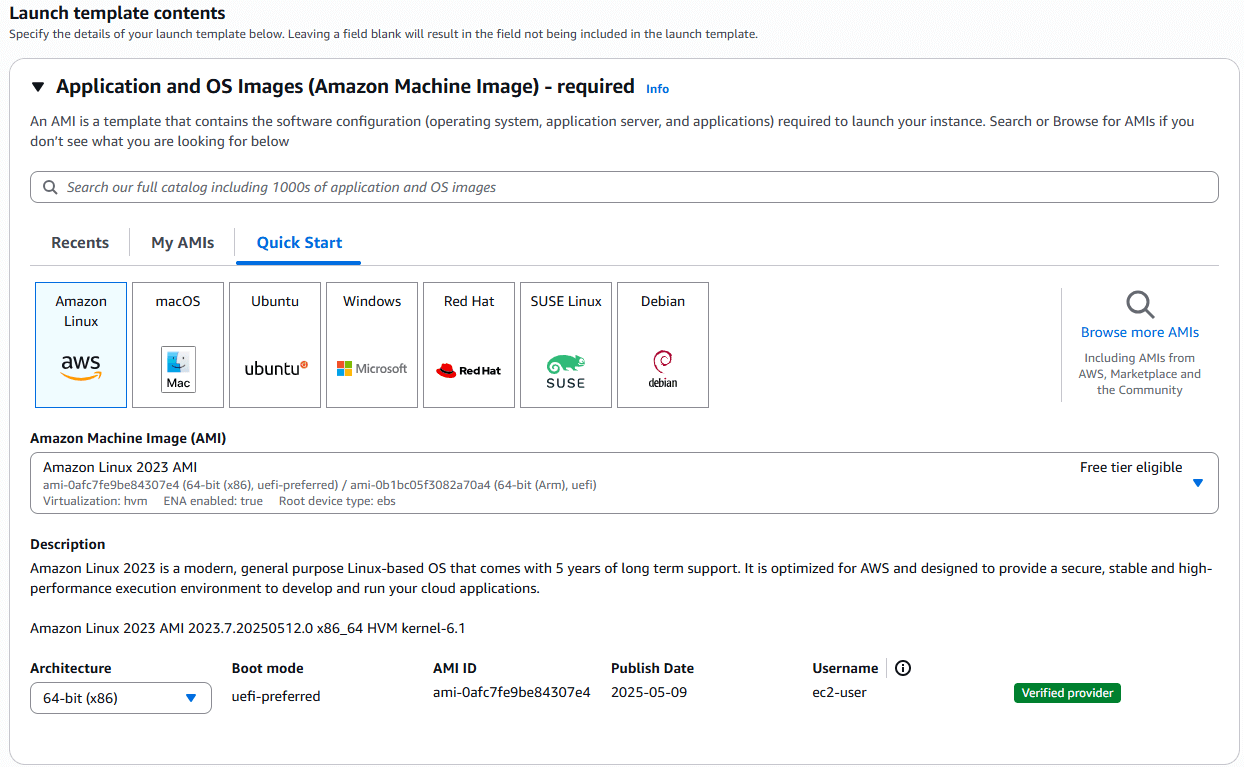Click the Verified provider badge
This screenshot has width=1244, height=767.
tap(1067, 693)
